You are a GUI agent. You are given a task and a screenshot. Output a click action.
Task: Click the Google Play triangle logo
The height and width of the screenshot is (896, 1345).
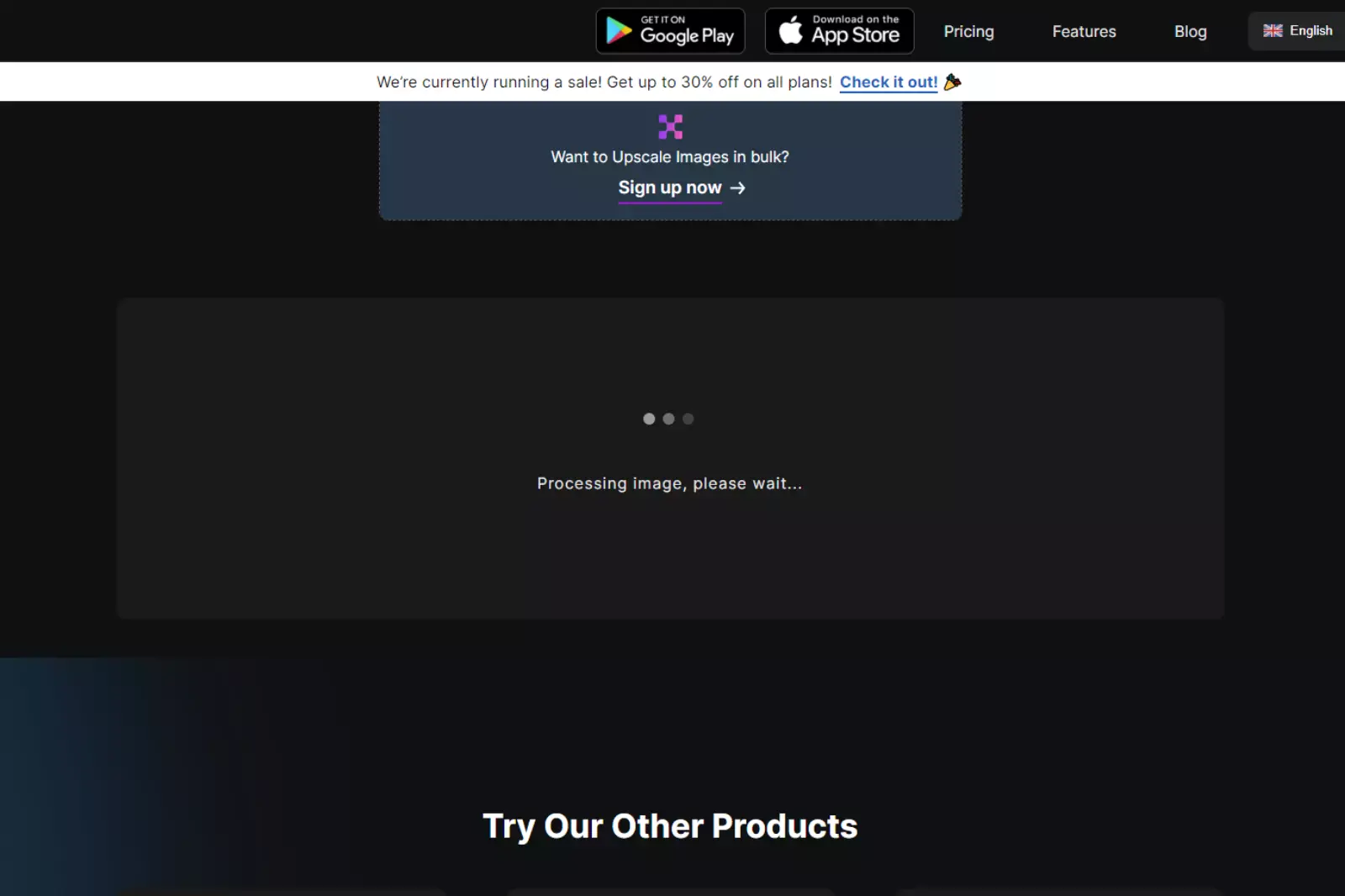click(619, 31)
